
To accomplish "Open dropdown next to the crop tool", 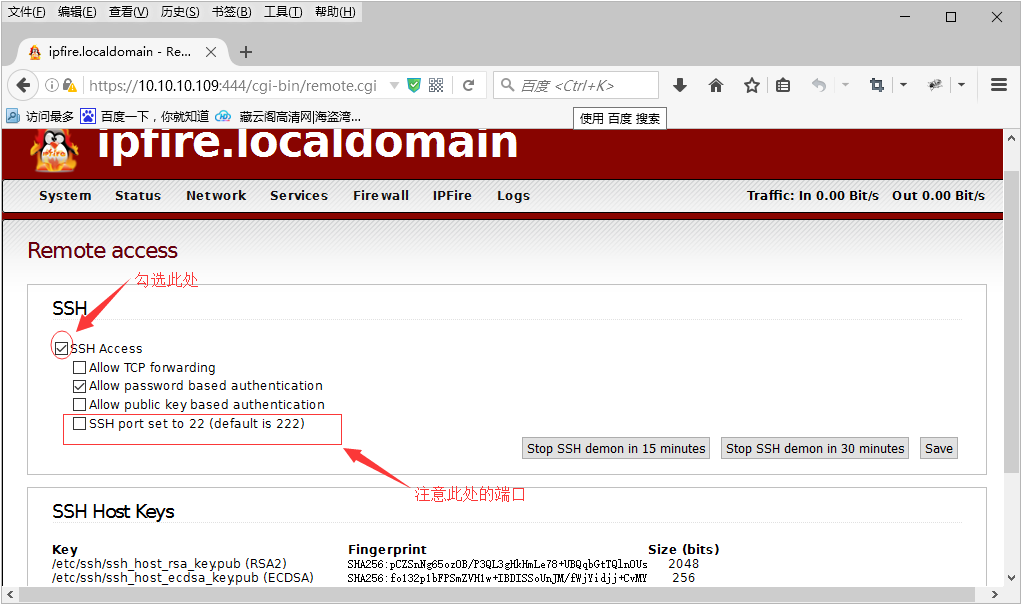I will pos(903,85).
